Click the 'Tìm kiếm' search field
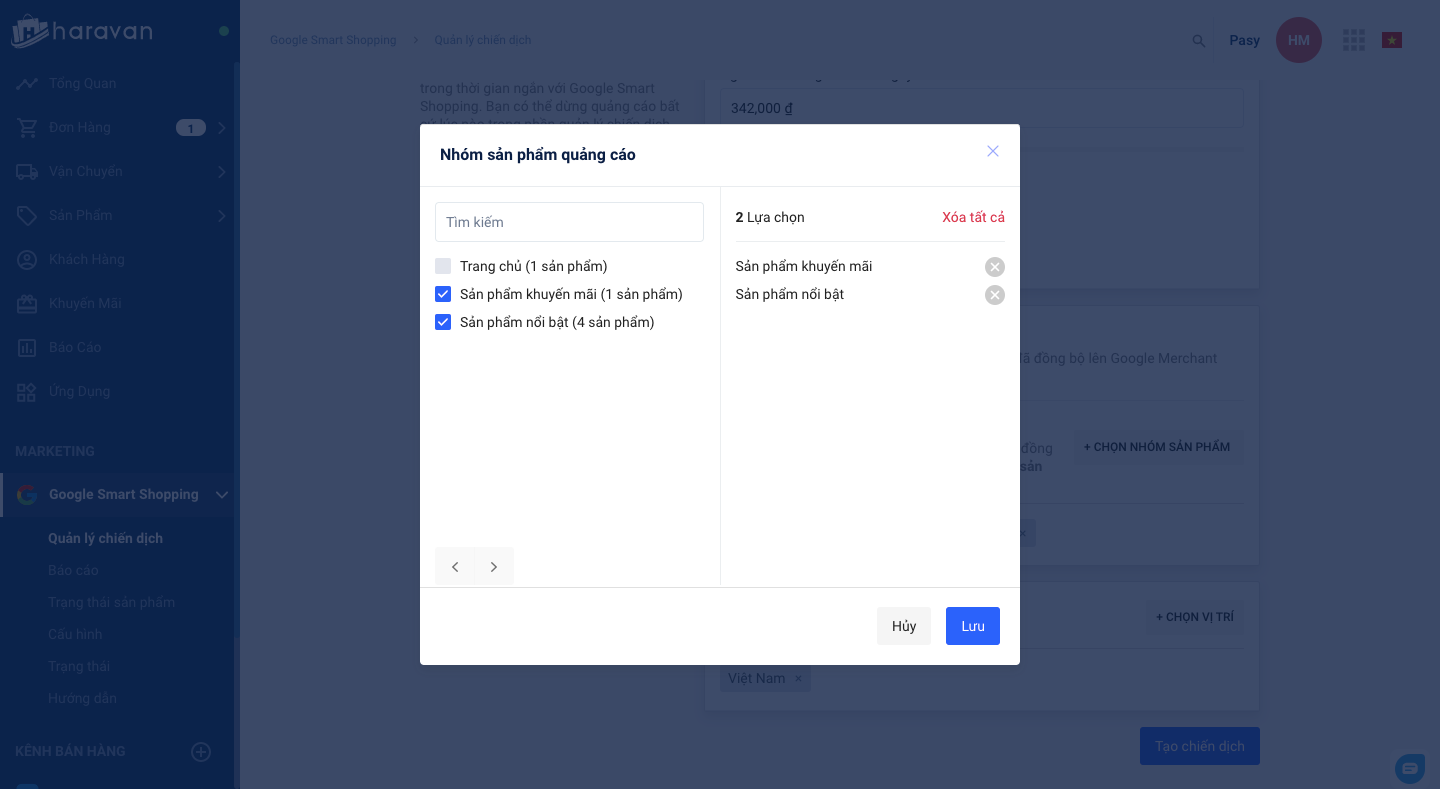The width and height of the screenshot is (1440, 789). [x=569, y=222]
